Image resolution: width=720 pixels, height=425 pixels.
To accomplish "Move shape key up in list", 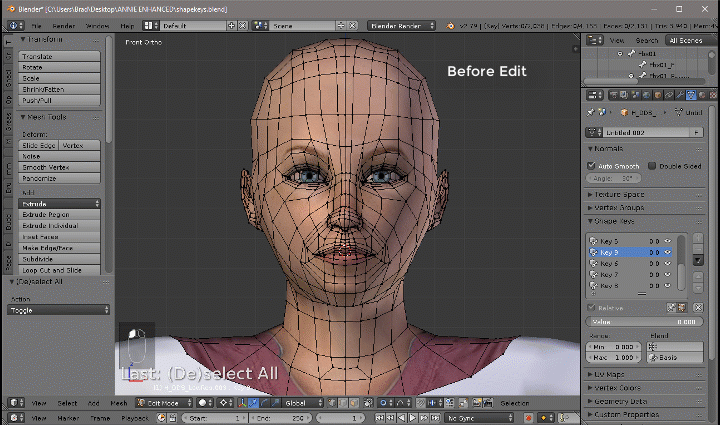I will click(698, 275).
